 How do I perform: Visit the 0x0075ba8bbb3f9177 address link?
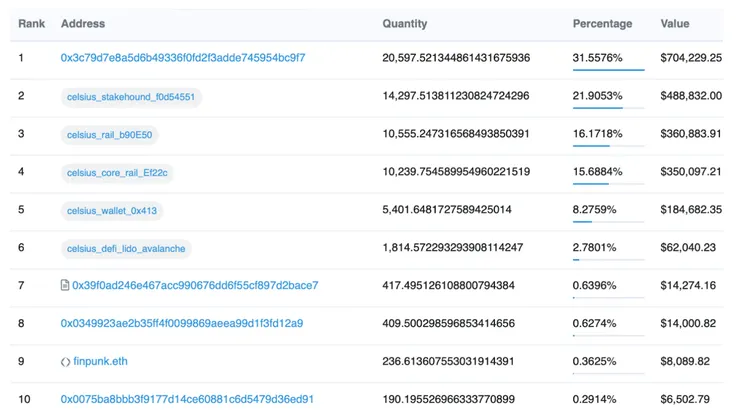(187, 400)
